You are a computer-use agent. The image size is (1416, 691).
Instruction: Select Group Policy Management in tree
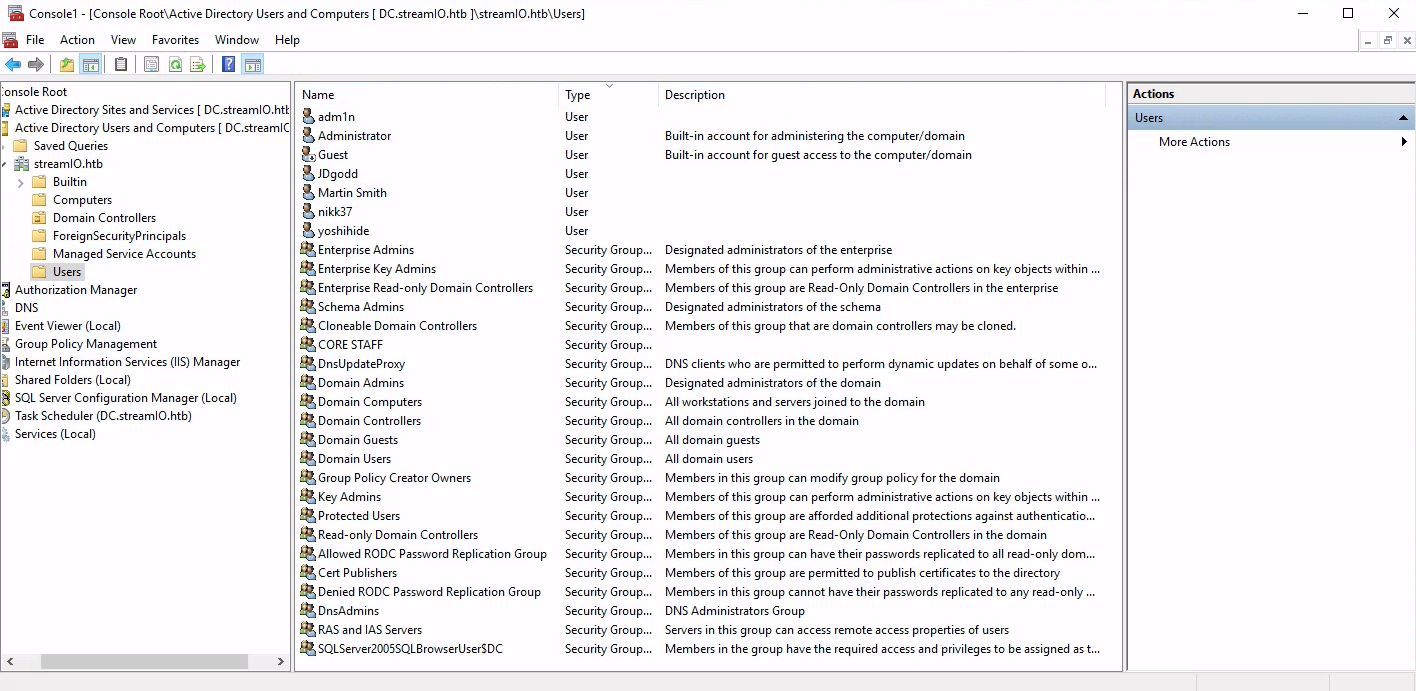86,344
